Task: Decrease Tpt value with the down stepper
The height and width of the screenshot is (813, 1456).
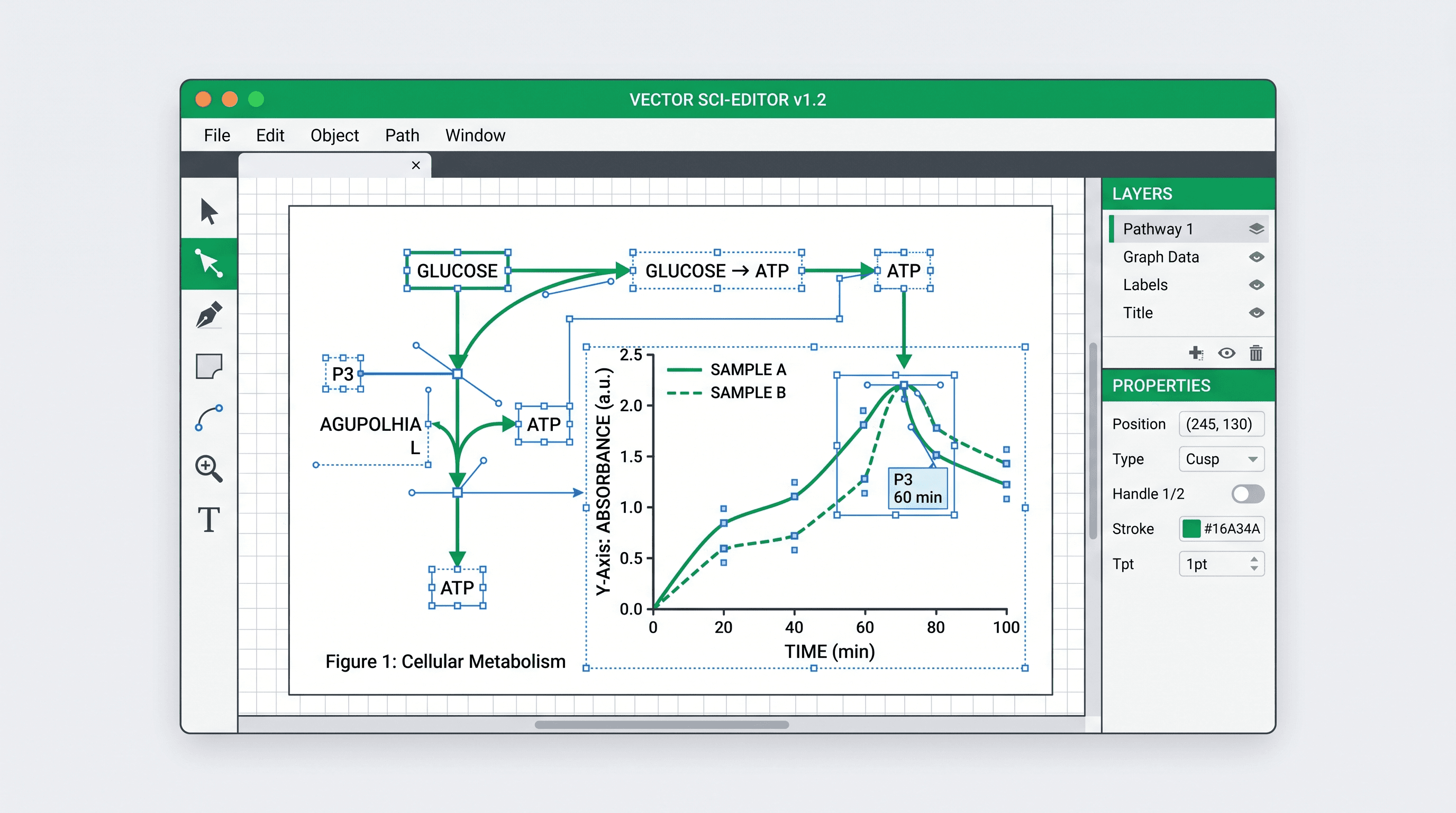Action: [x=1254, y=568]
